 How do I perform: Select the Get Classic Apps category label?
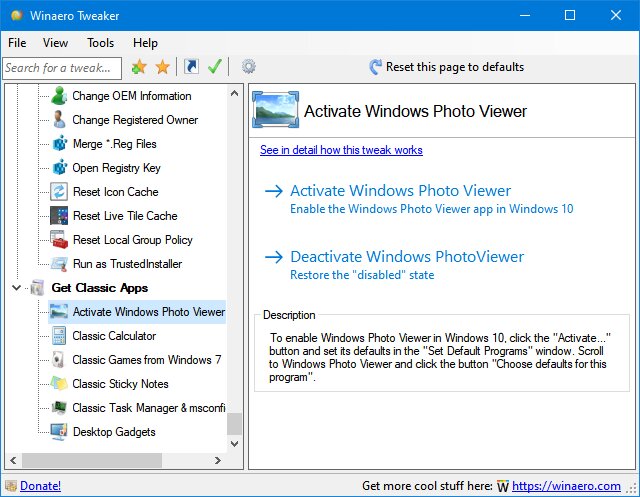pyautogui.click(x=100, y=288)
